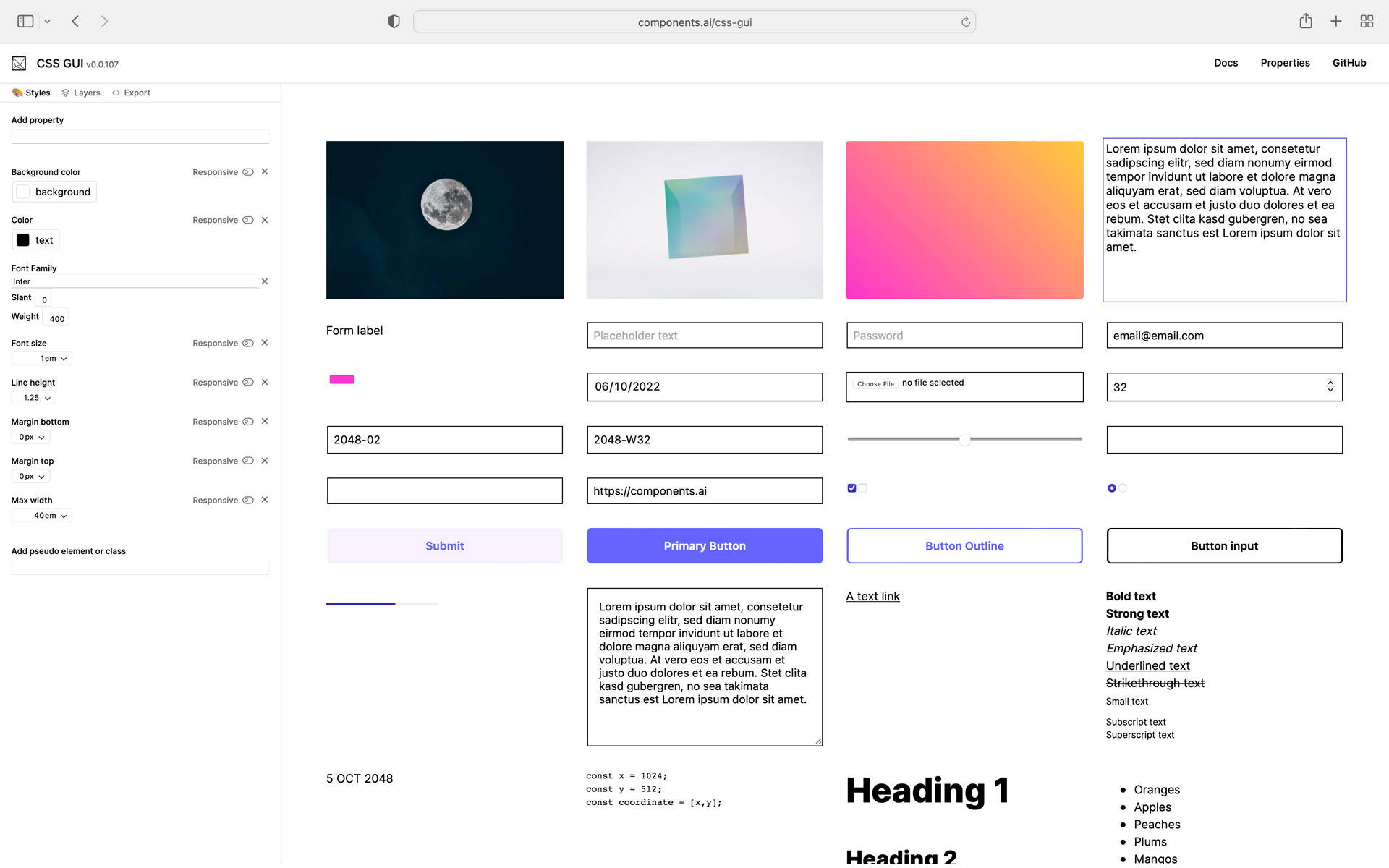The height and width of the screenshot is (868, 1389).
Task: Click the Submit button
Action: [444, 545]
